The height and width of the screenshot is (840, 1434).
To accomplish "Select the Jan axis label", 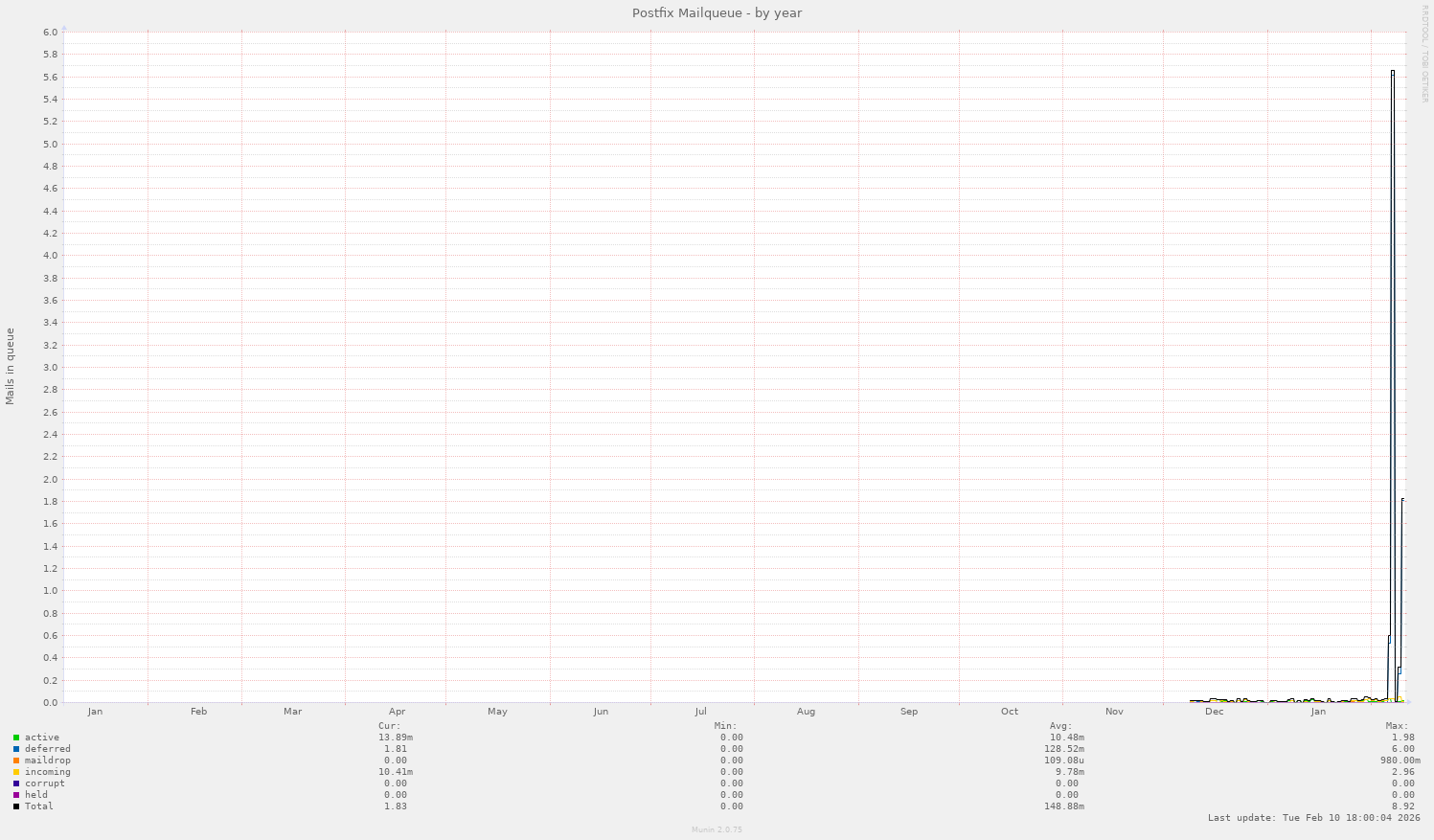I will [x=95, y=711].
